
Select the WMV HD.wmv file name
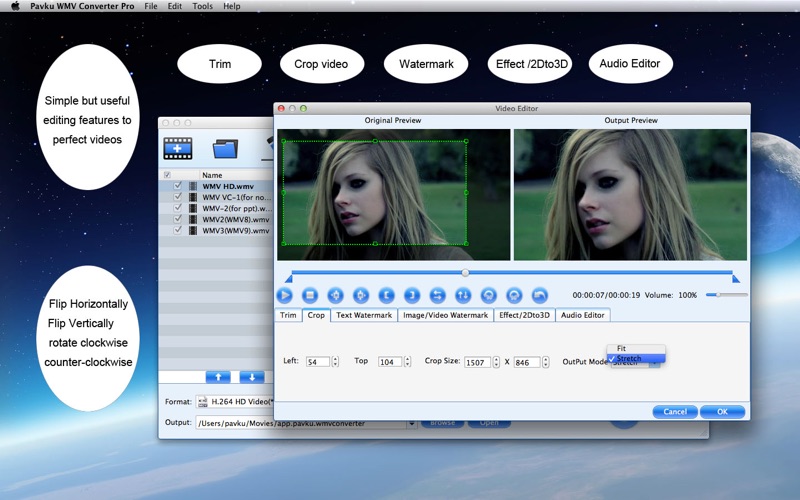click(x=228, y=186)
